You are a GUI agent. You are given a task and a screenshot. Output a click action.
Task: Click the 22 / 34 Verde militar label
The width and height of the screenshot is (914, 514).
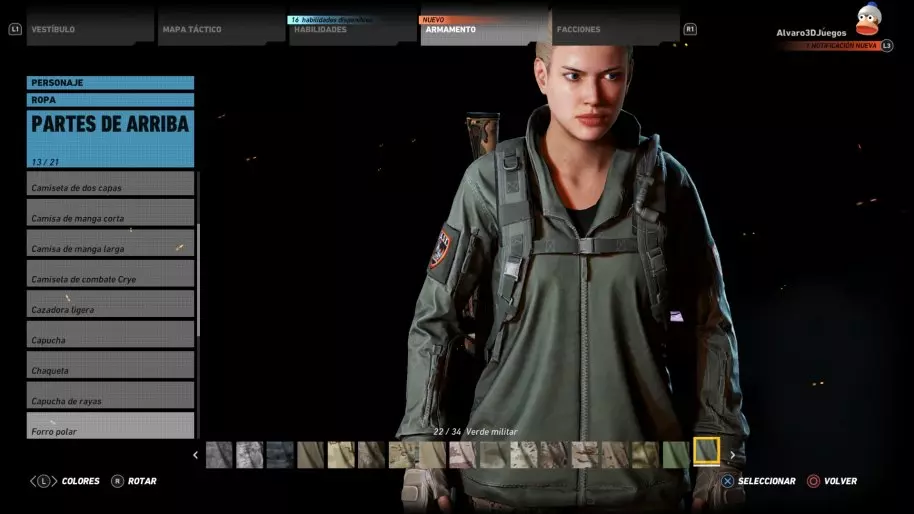click(x=475, y=432)
